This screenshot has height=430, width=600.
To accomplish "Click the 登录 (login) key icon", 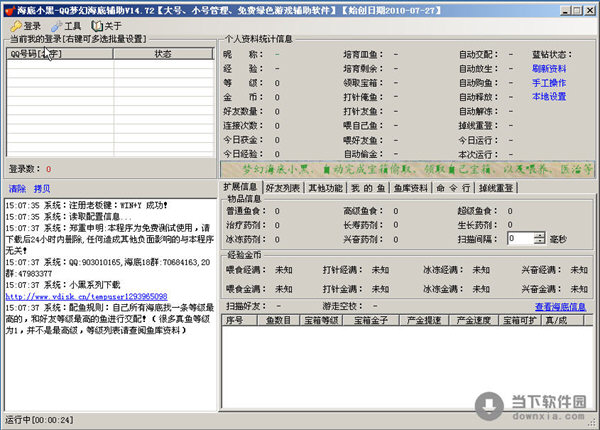I will coord(15,25).
